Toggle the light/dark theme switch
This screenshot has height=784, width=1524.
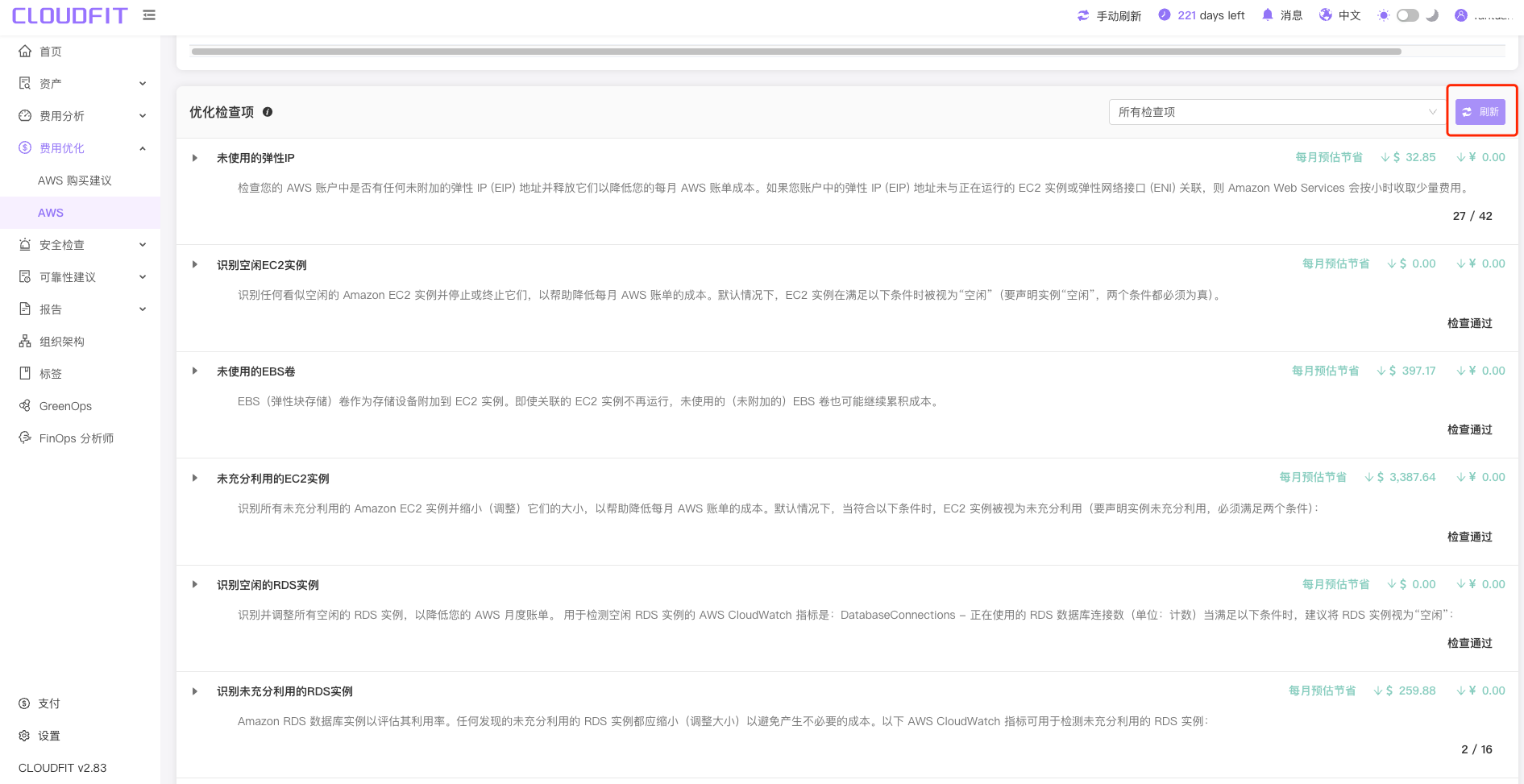(1408, 15)
